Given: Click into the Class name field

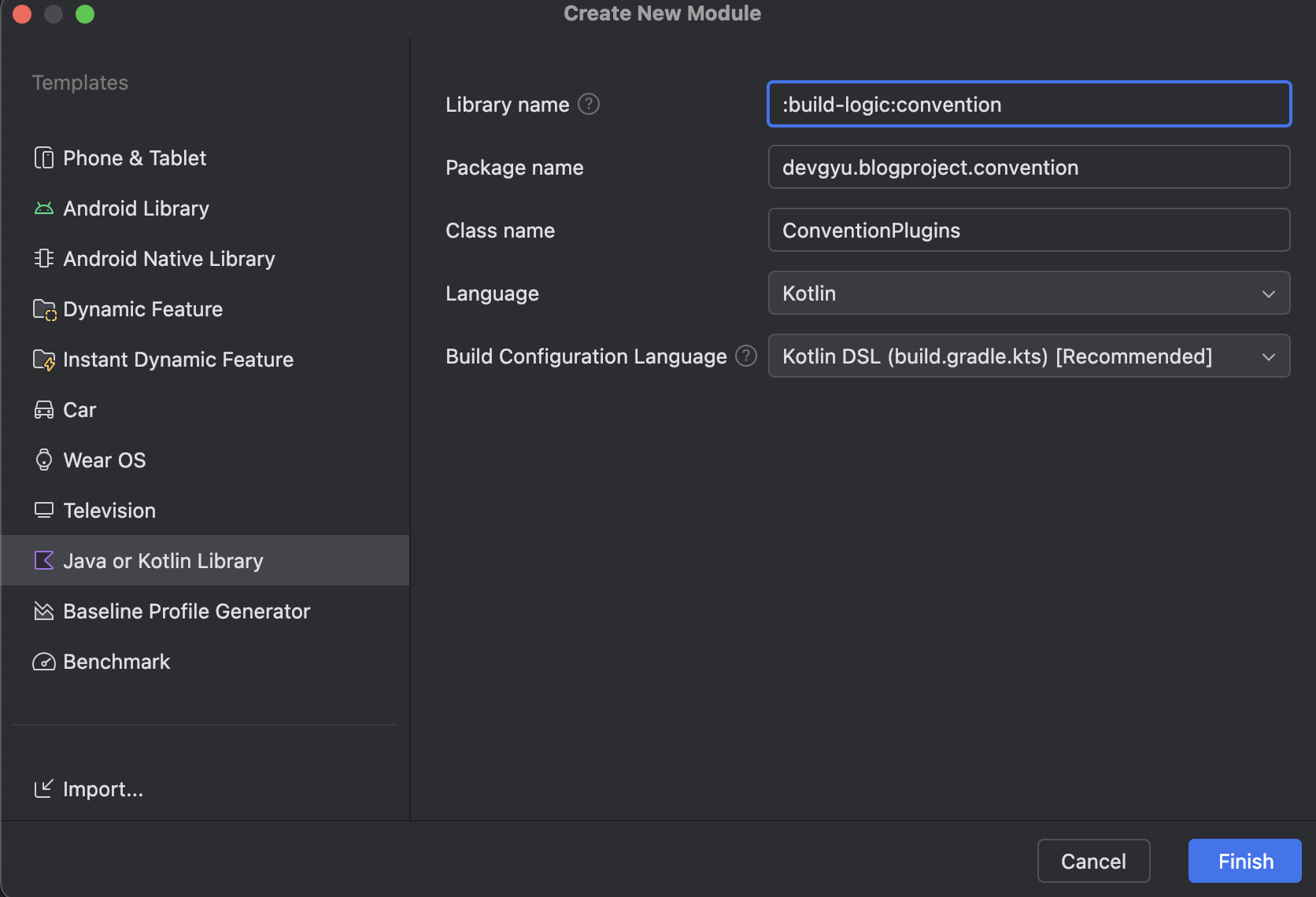Looking at the screenshot, I should [x=1028, y=230].
